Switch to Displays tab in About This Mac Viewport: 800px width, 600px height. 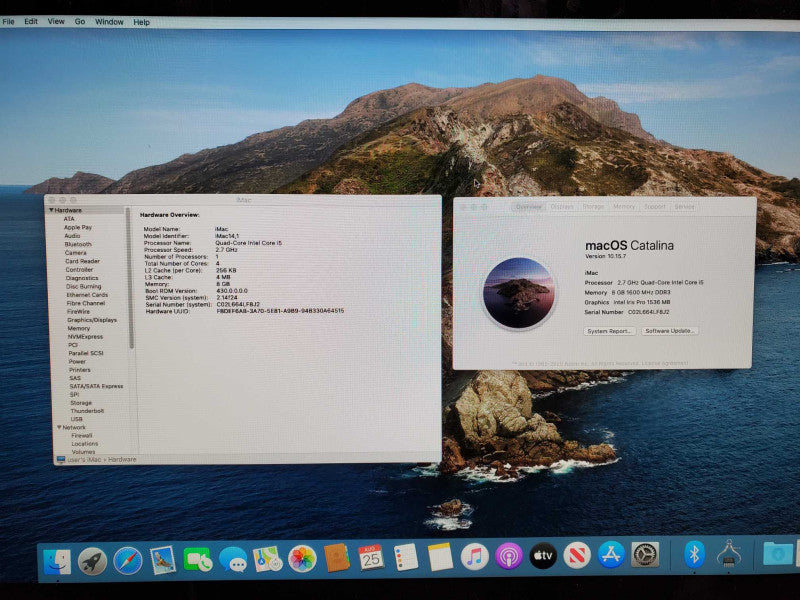coord(562,207)
